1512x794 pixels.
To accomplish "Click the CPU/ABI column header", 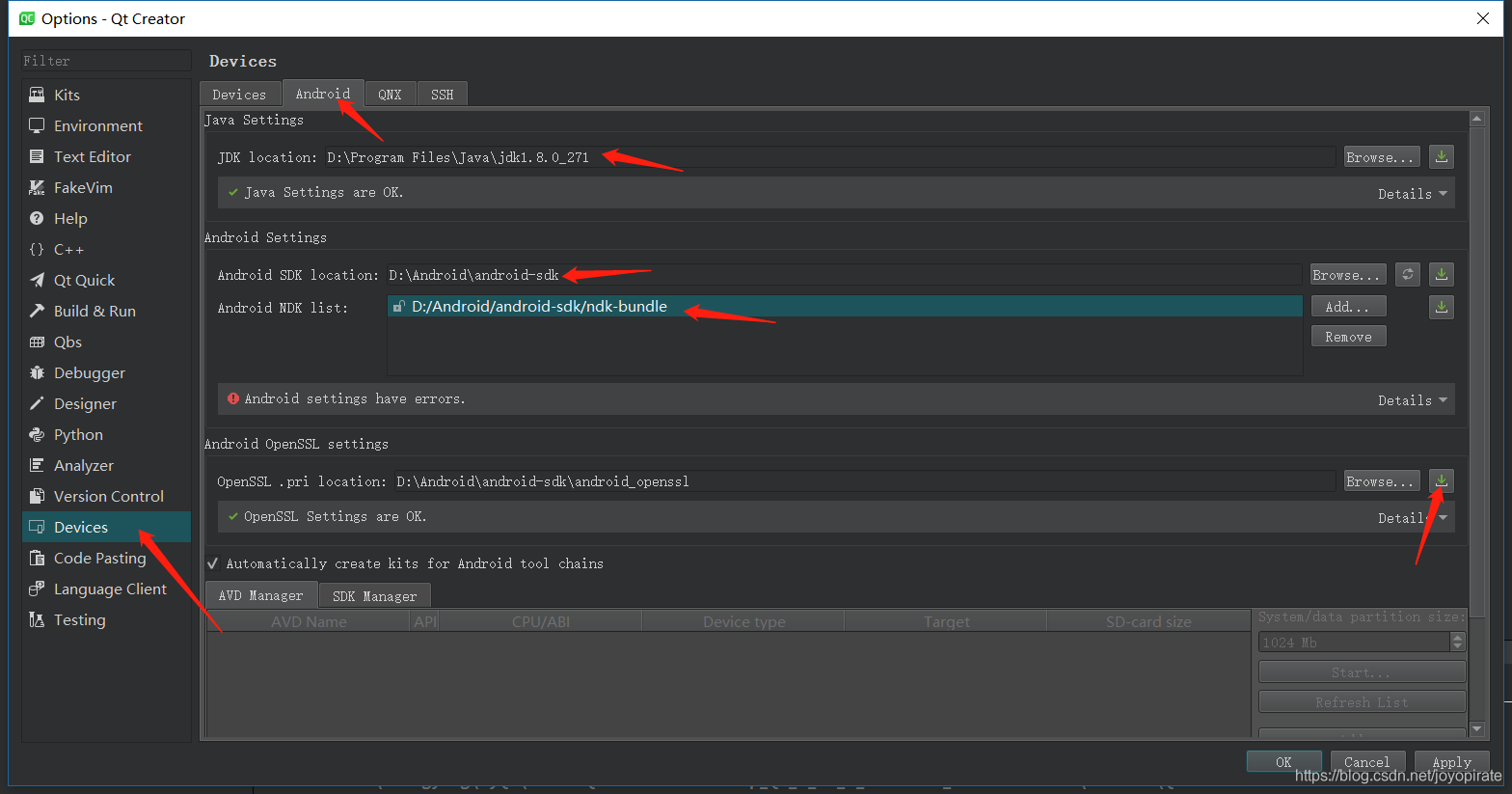I will pyautogui.click(x=540, y=621).
